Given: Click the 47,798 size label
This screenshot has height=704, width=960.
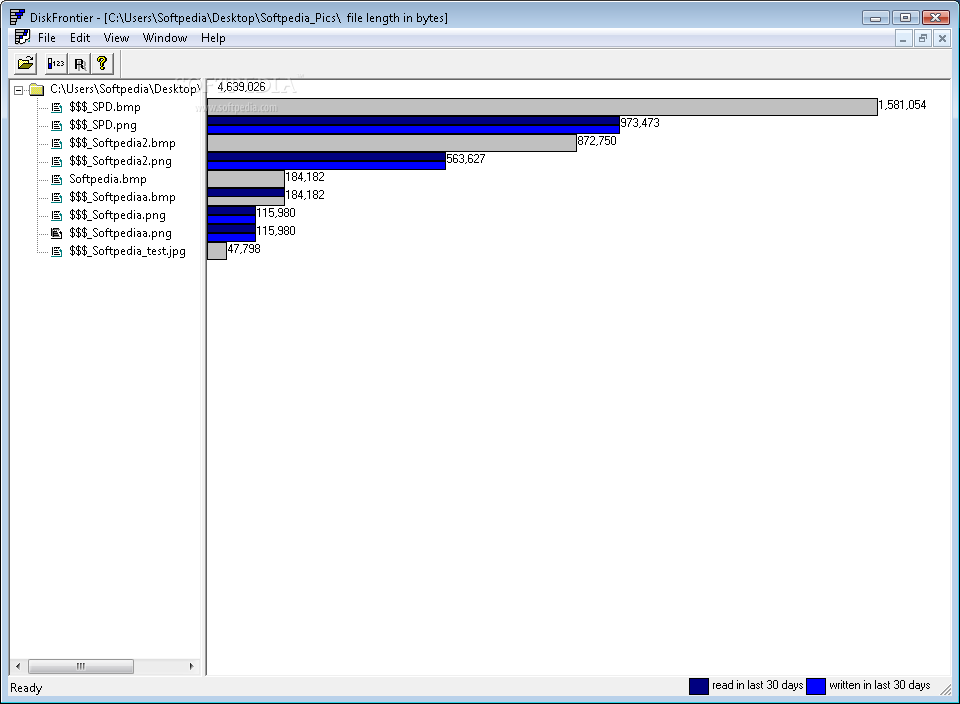Looking at the screenshot, I should click(x=244, y=249).
